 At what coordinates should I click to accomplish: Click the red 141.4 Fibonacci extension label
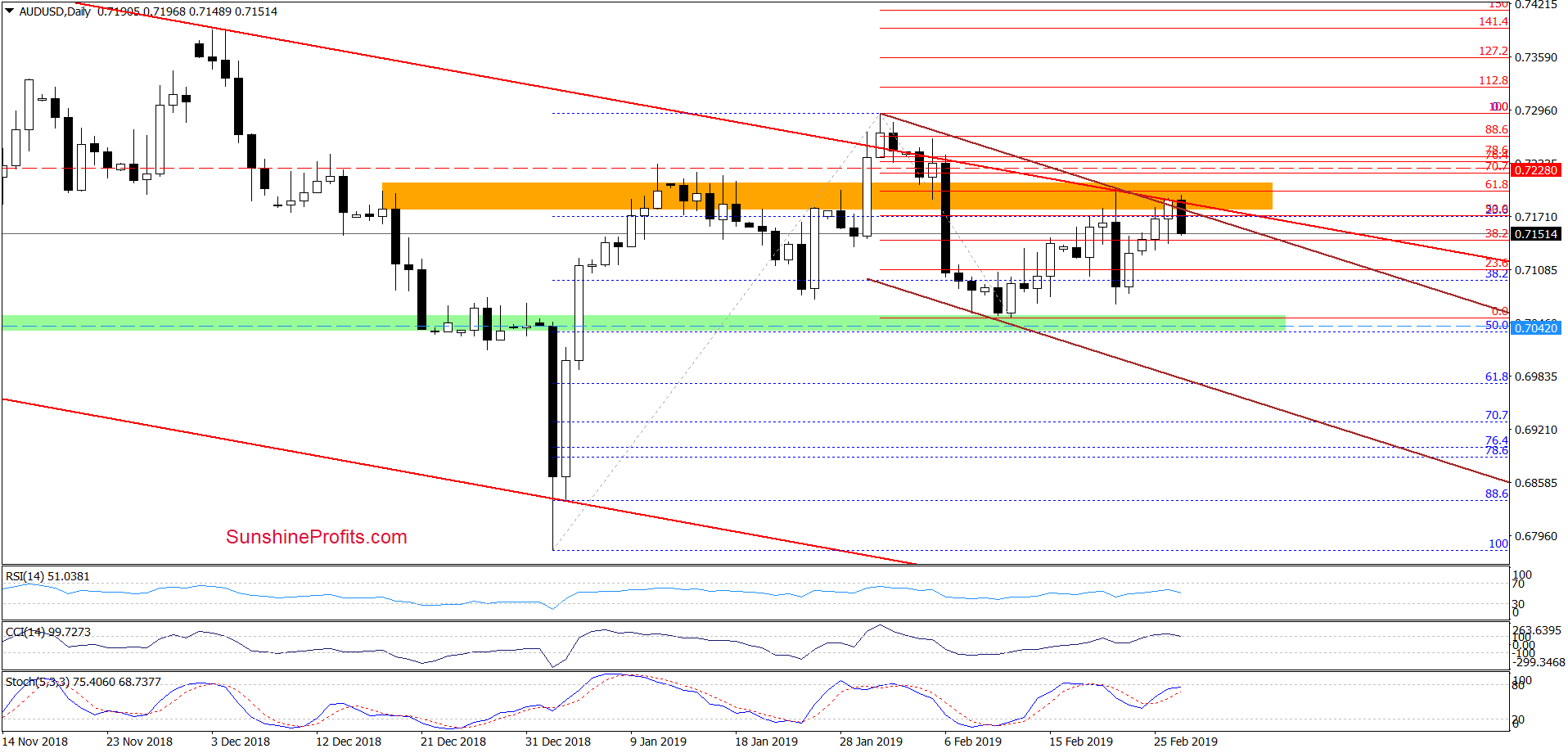click(x=1494, y=21)
